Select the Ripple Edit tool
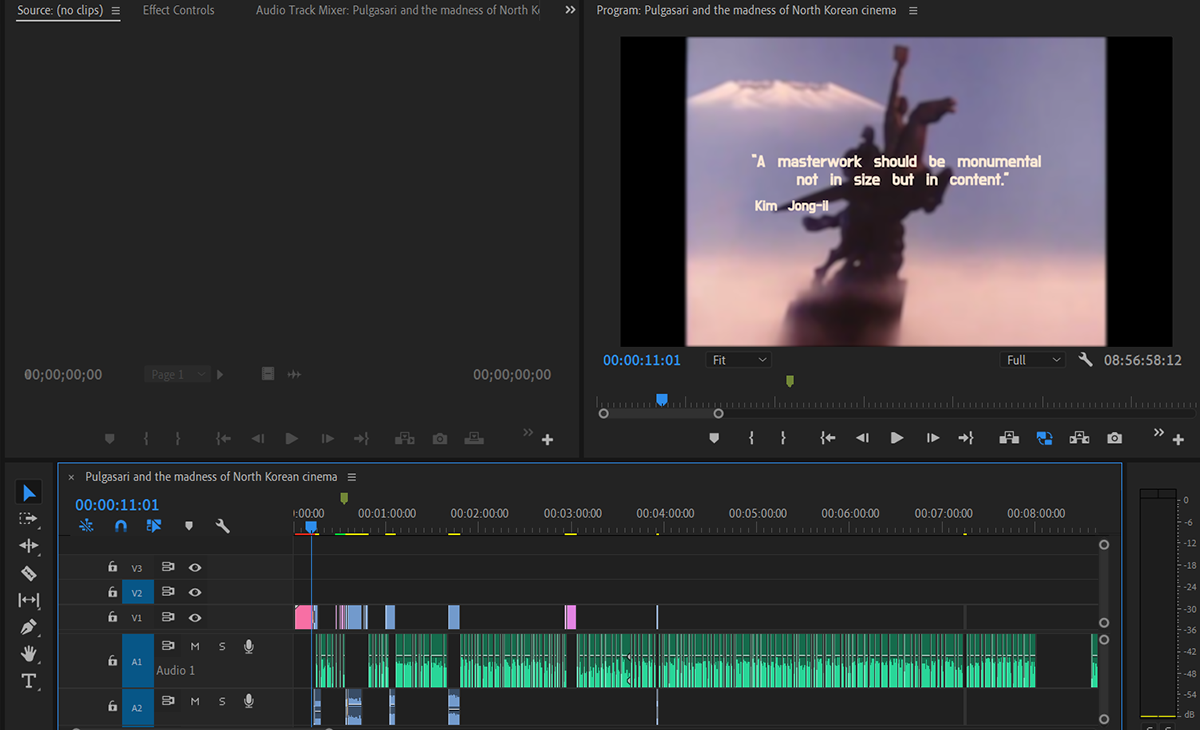Viewport: 1200px width, 730px height. click(29, 546)
